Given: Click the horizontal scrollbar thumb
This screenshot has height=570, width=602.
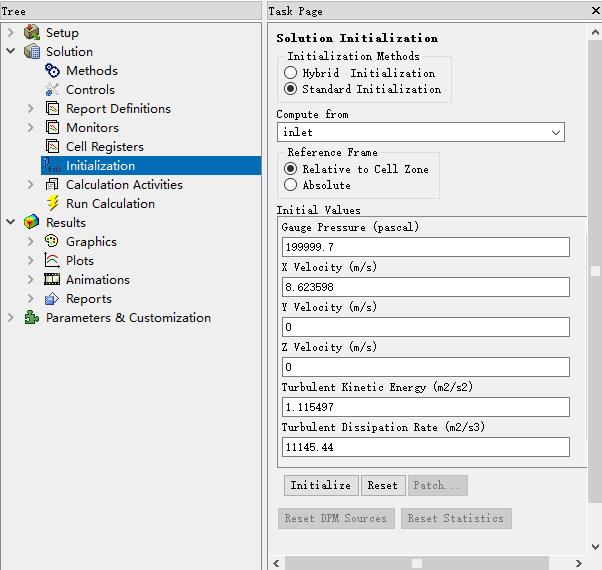Looking at the screenshot, I should click(x=417, y=563).
